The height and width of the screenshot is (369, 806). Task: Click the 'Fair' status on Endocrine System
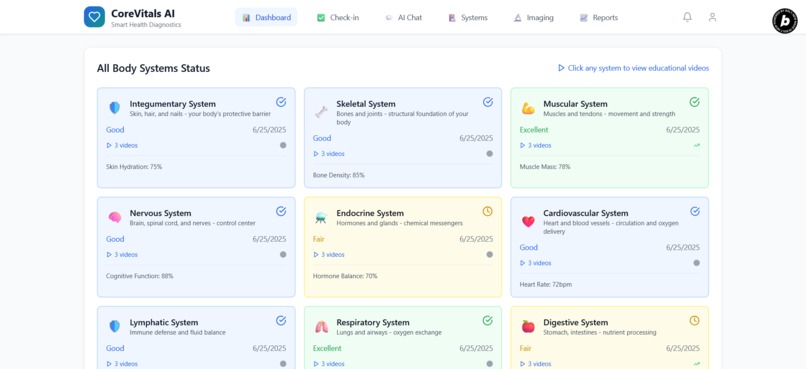[319, 239]
